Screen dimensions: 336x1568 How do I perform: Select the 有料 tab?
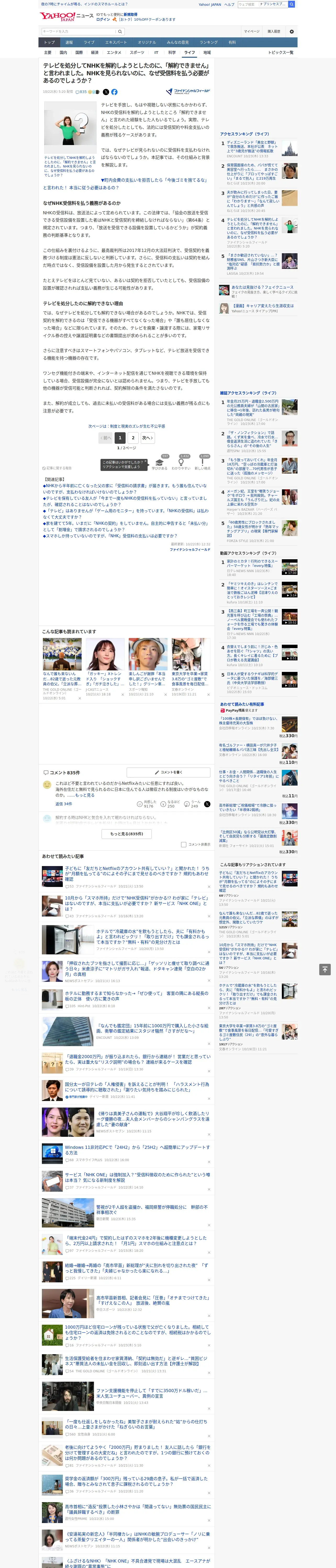tap(232, 43)
